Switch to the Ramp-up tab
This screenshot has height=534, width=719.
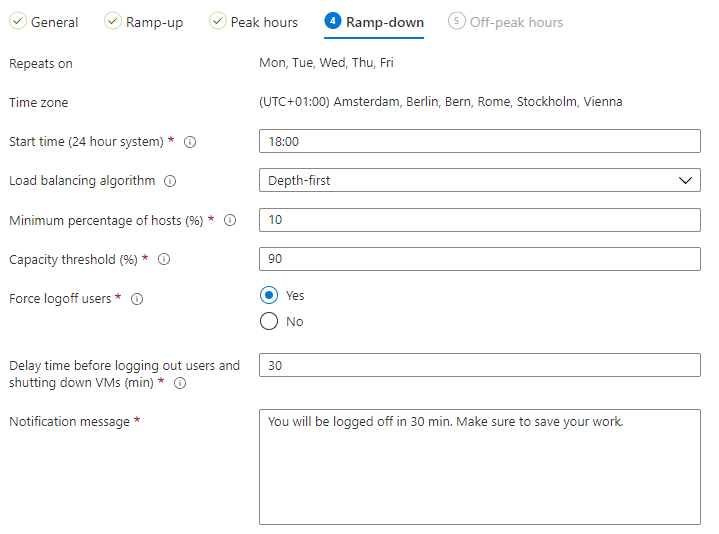coord(144,22)
